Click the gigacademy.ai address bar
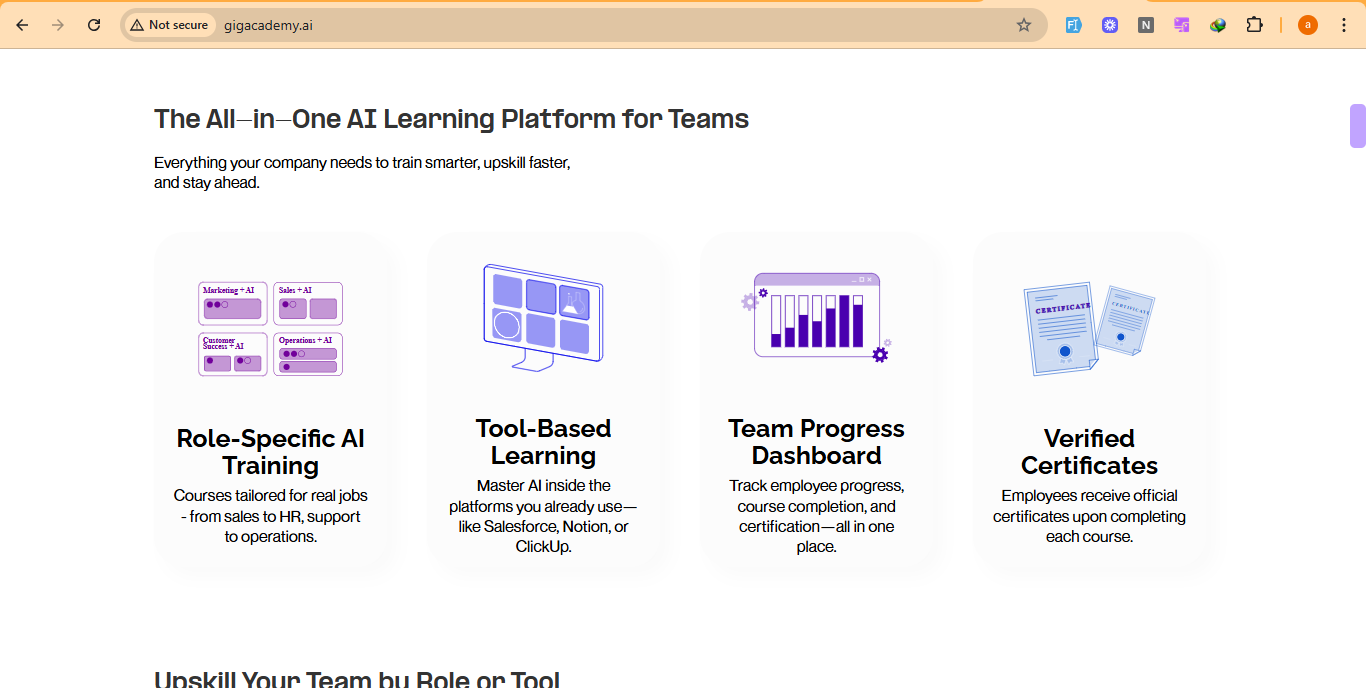This screenshot has width=1366, height=688. point(600,25)
